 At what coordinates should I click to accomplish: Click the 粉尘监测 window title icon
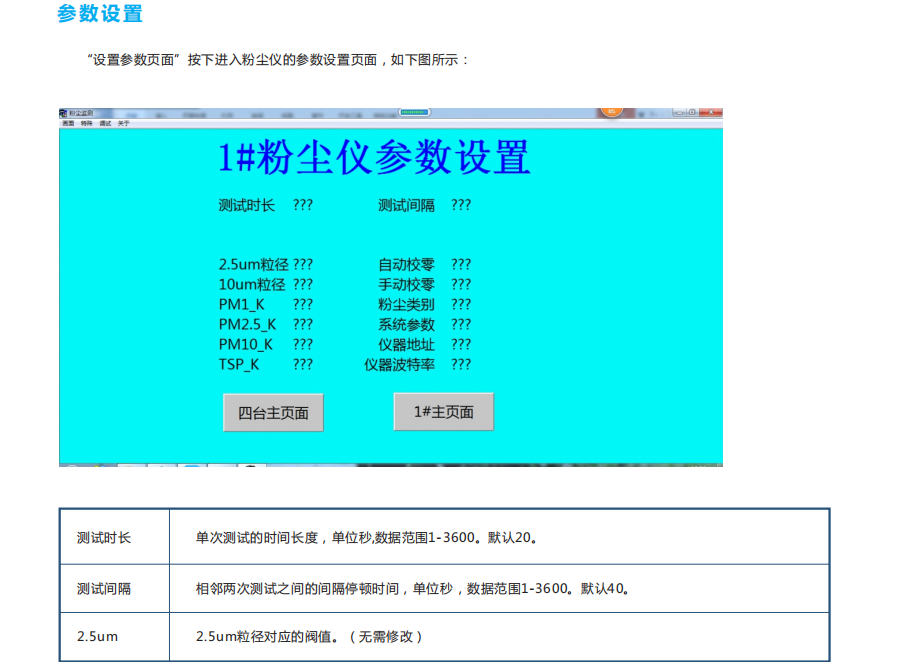pyautogui.click(x=63, y=113)
